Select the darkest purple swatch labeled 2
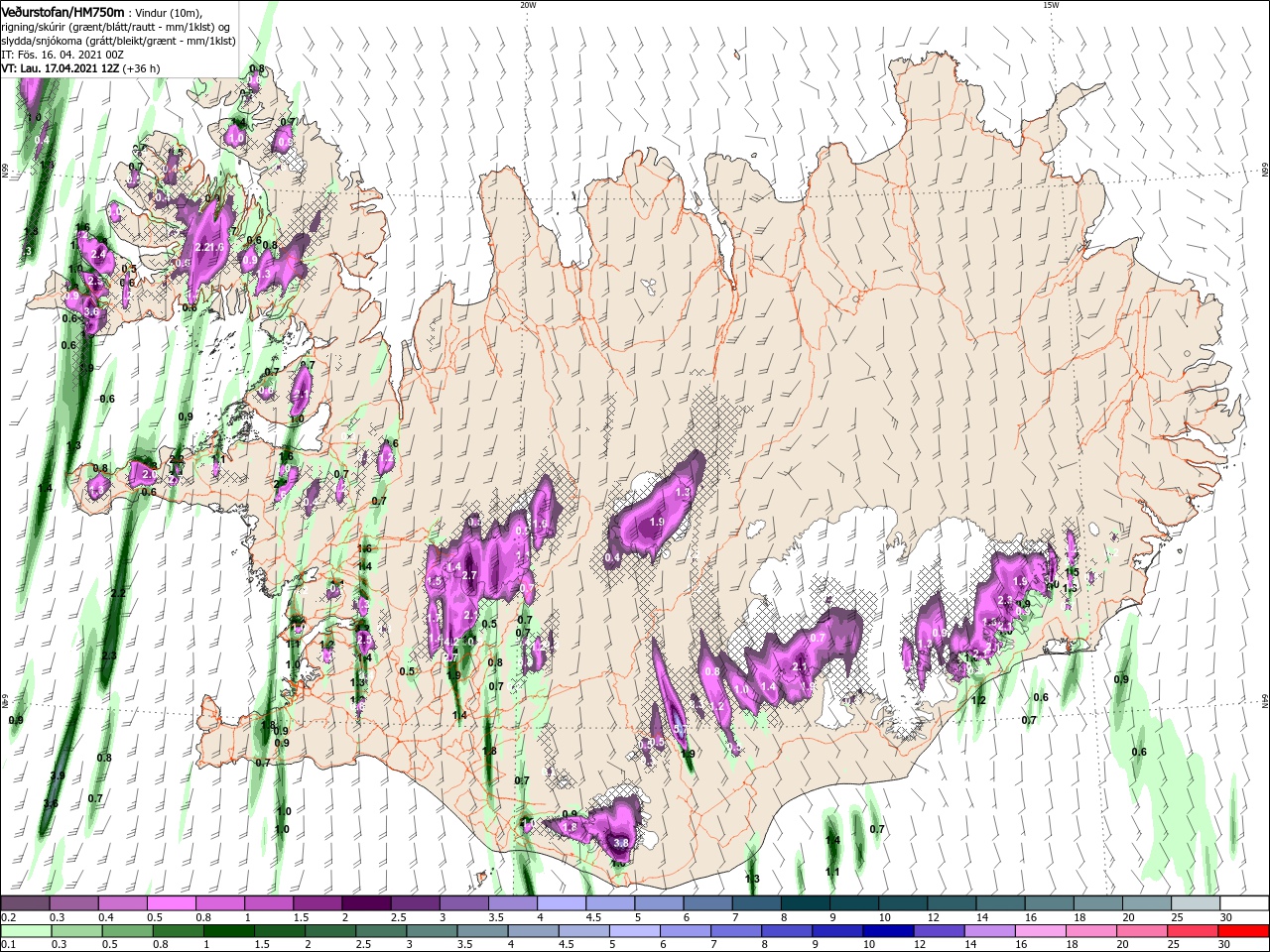 click(x=366, y=903)
